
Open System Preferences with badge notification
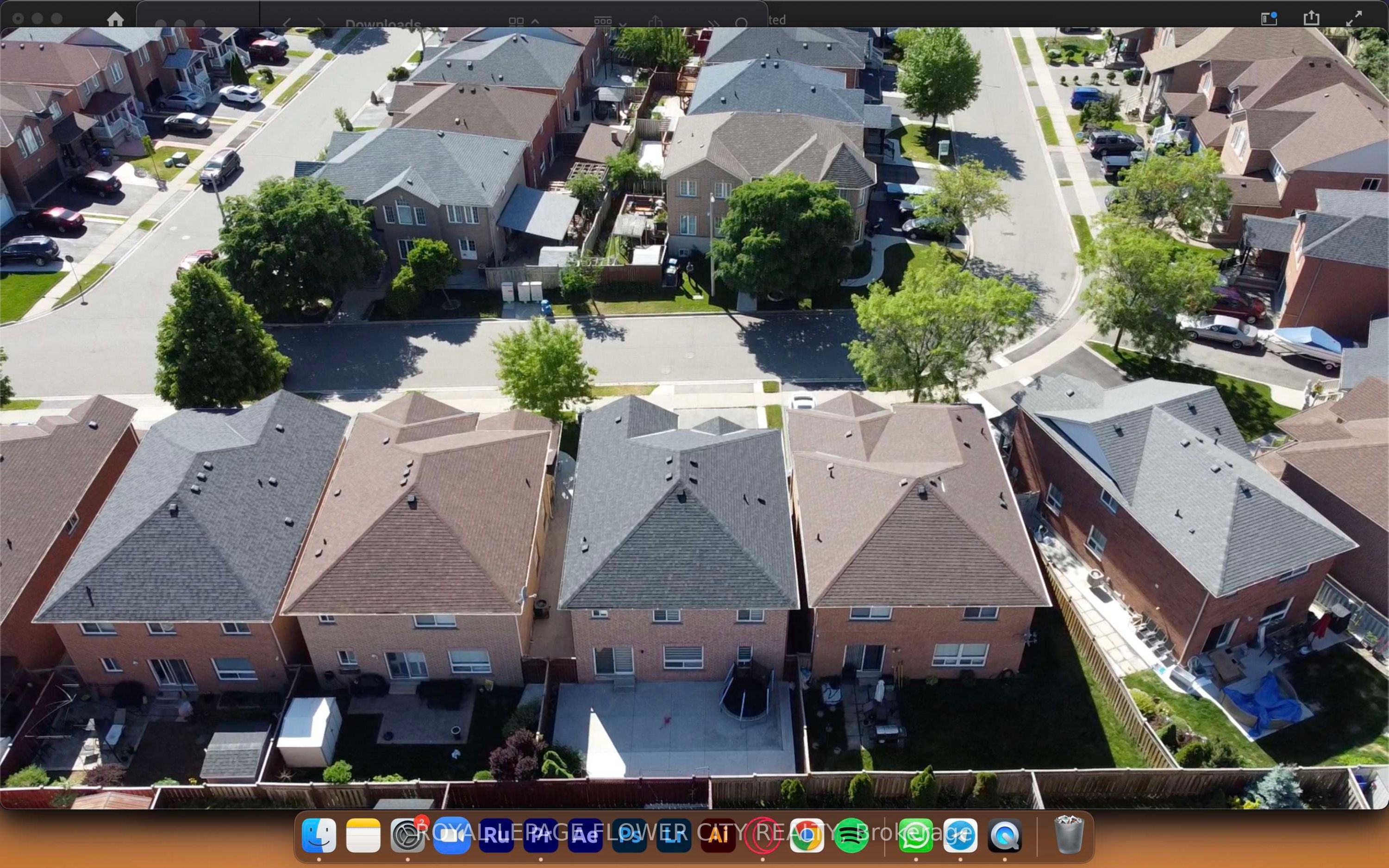(x=407, y=835)
